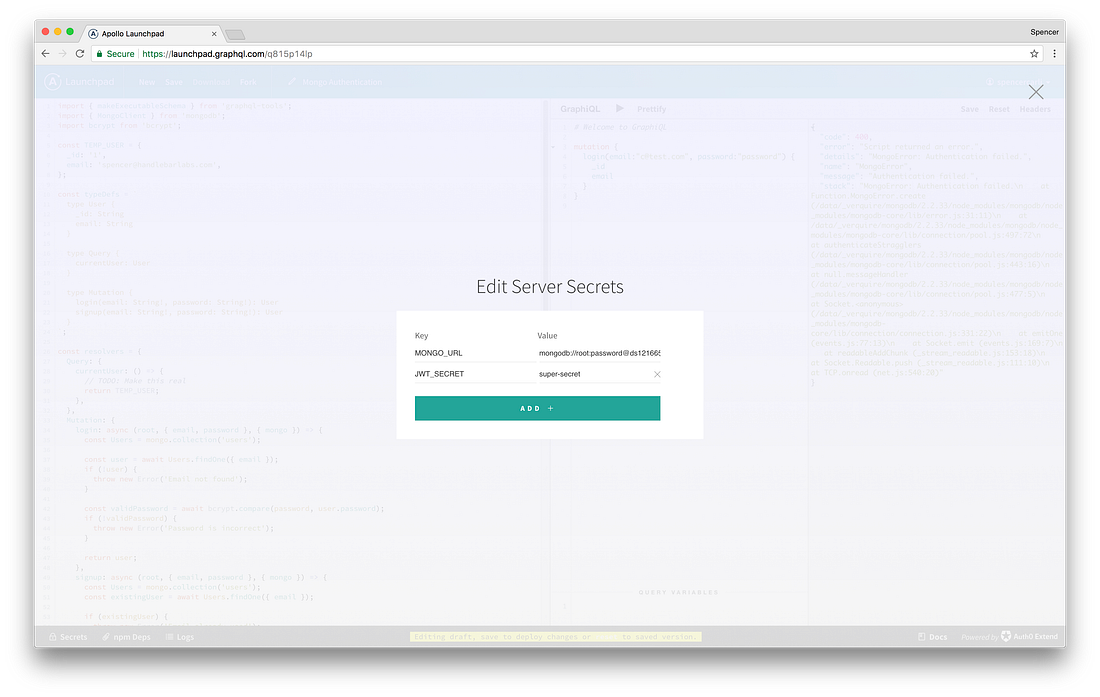This screenshot has height=697, width=1100.
Task: Run the query with the GraphiQL play button
Action: coord(620,109)
